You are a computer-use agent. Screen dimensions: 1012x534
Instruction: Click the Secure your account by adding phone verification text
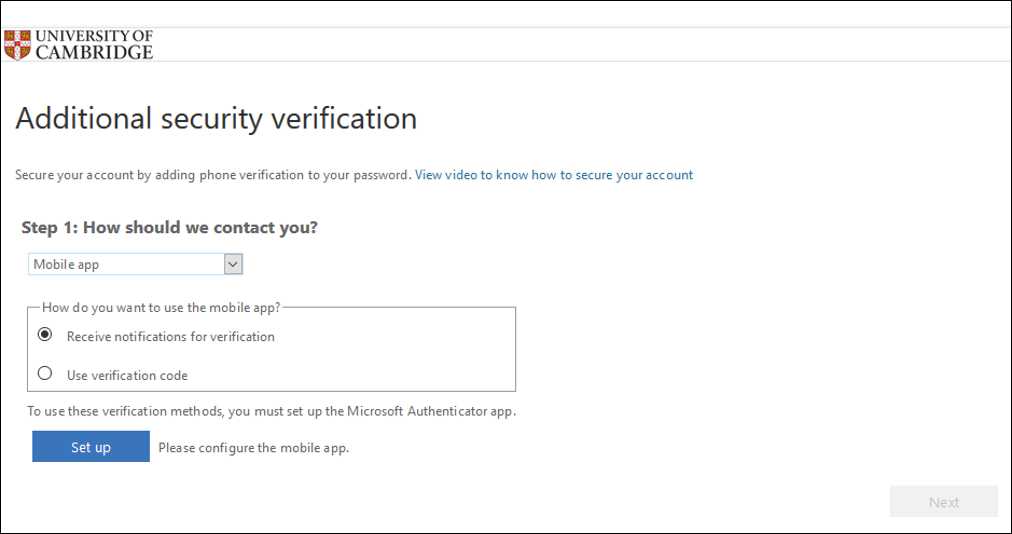[213, 175]
